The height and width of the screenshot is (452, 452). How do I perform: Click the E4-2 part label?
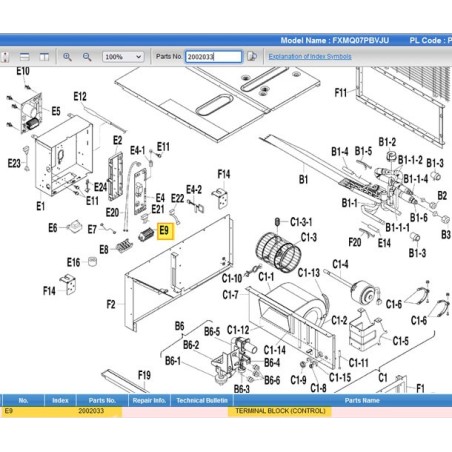(194, 190)
